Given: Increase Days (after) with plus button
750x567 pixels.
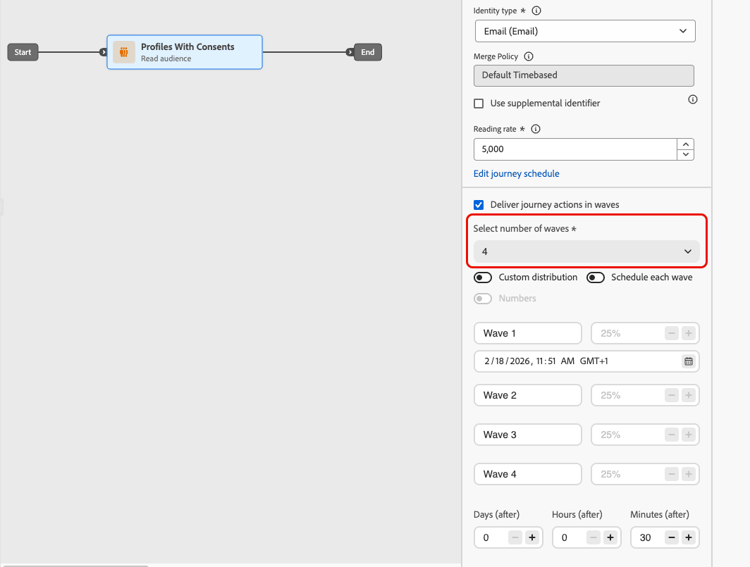Looking at the screenshot, I should point(532,537).
